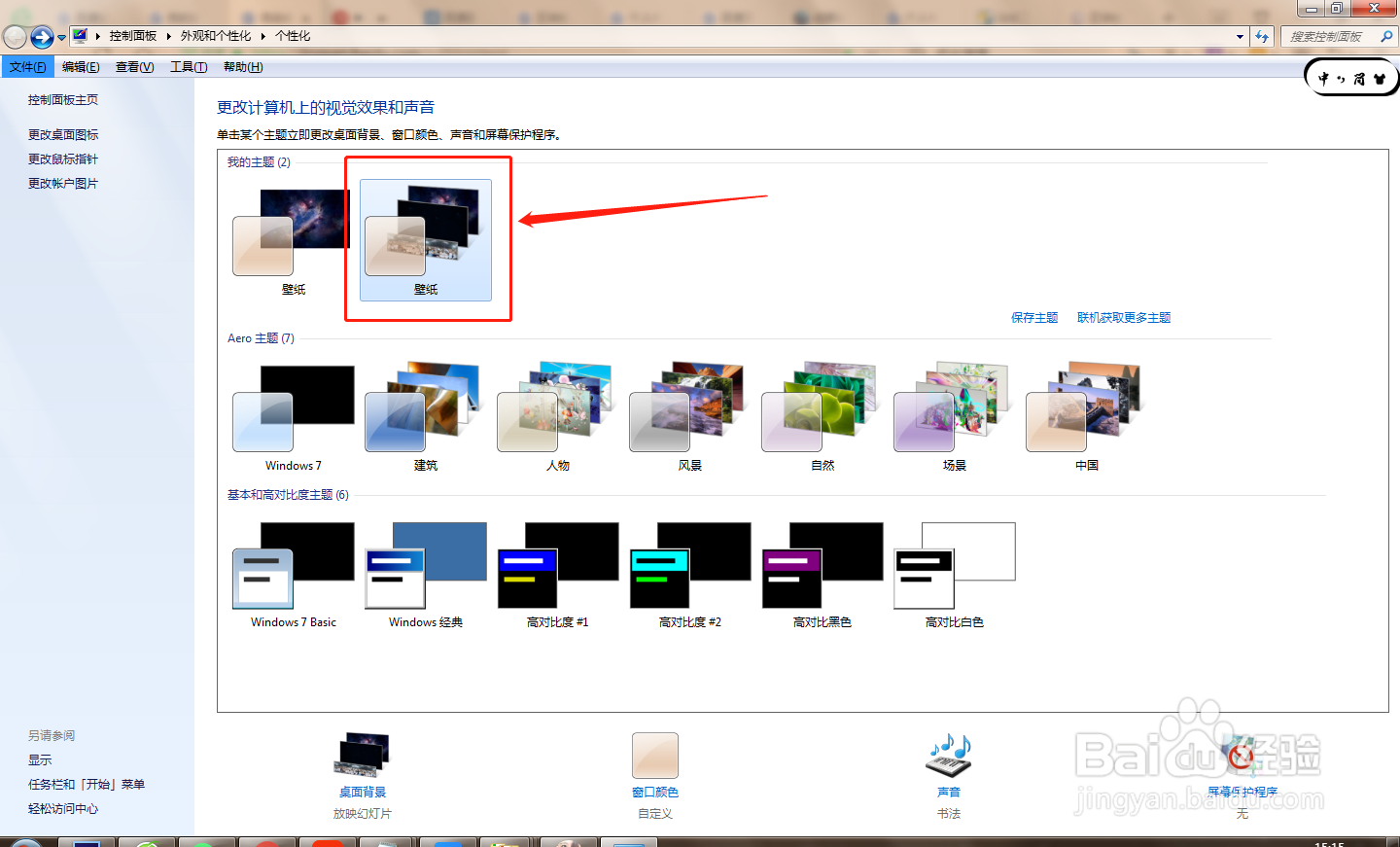Open 控制面板主页 in the sidebar

coord(63,100)
